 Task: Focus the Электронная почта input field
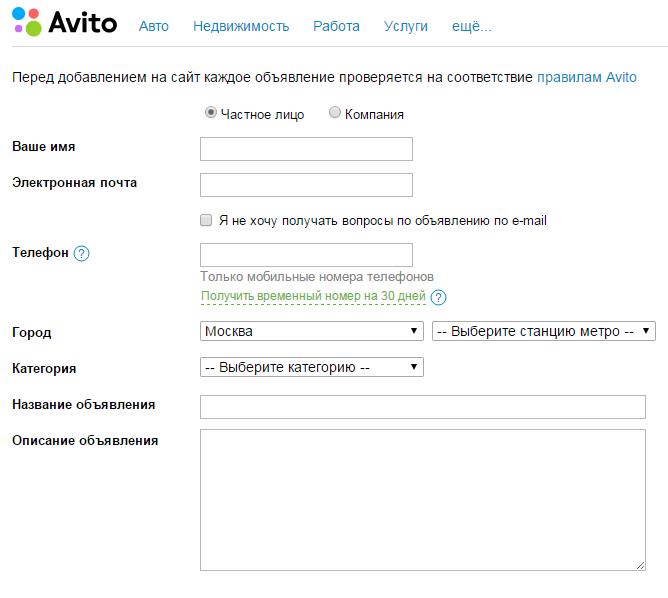(306, 185)
